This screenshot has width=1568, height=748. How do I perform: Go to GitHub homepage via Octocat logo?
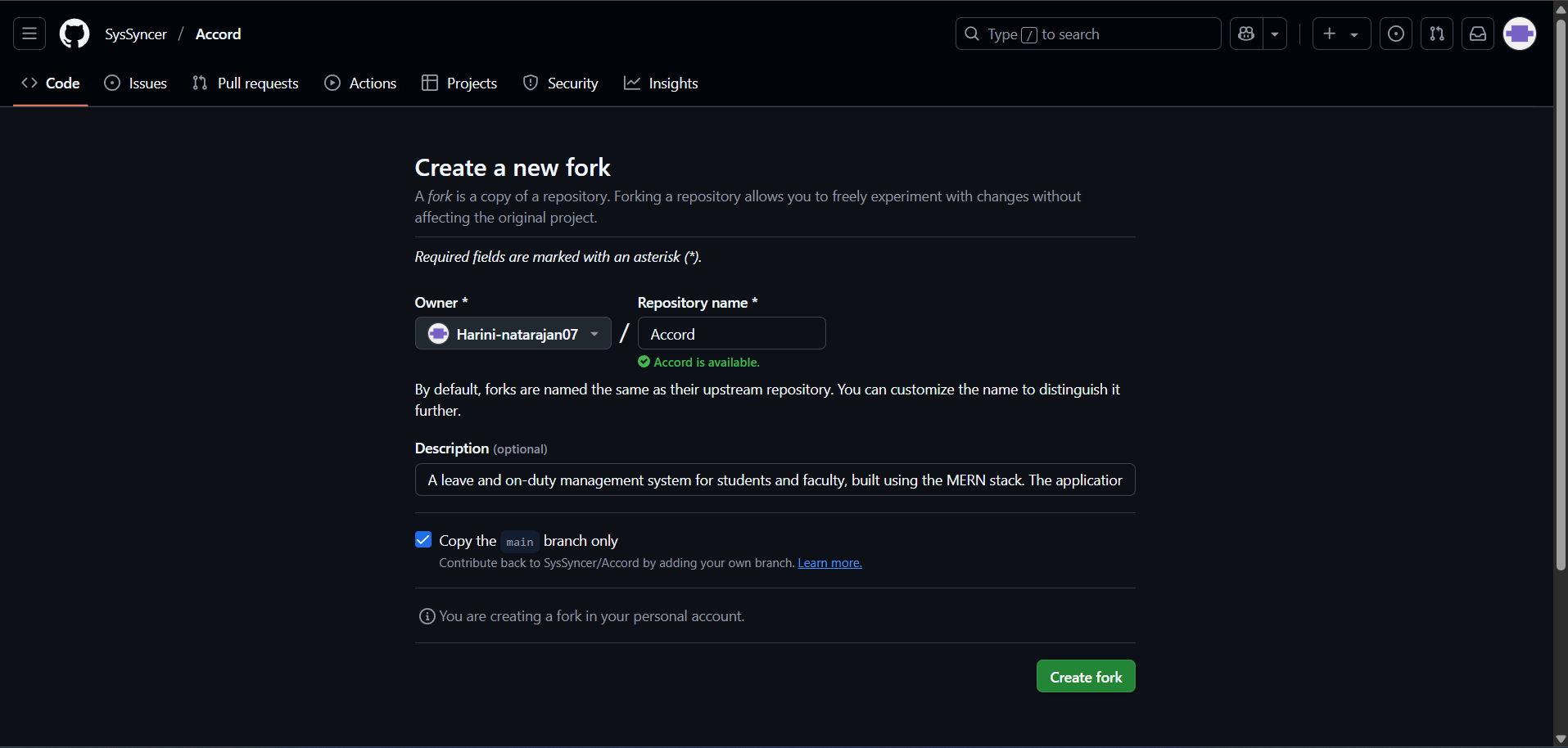[75, 34]
